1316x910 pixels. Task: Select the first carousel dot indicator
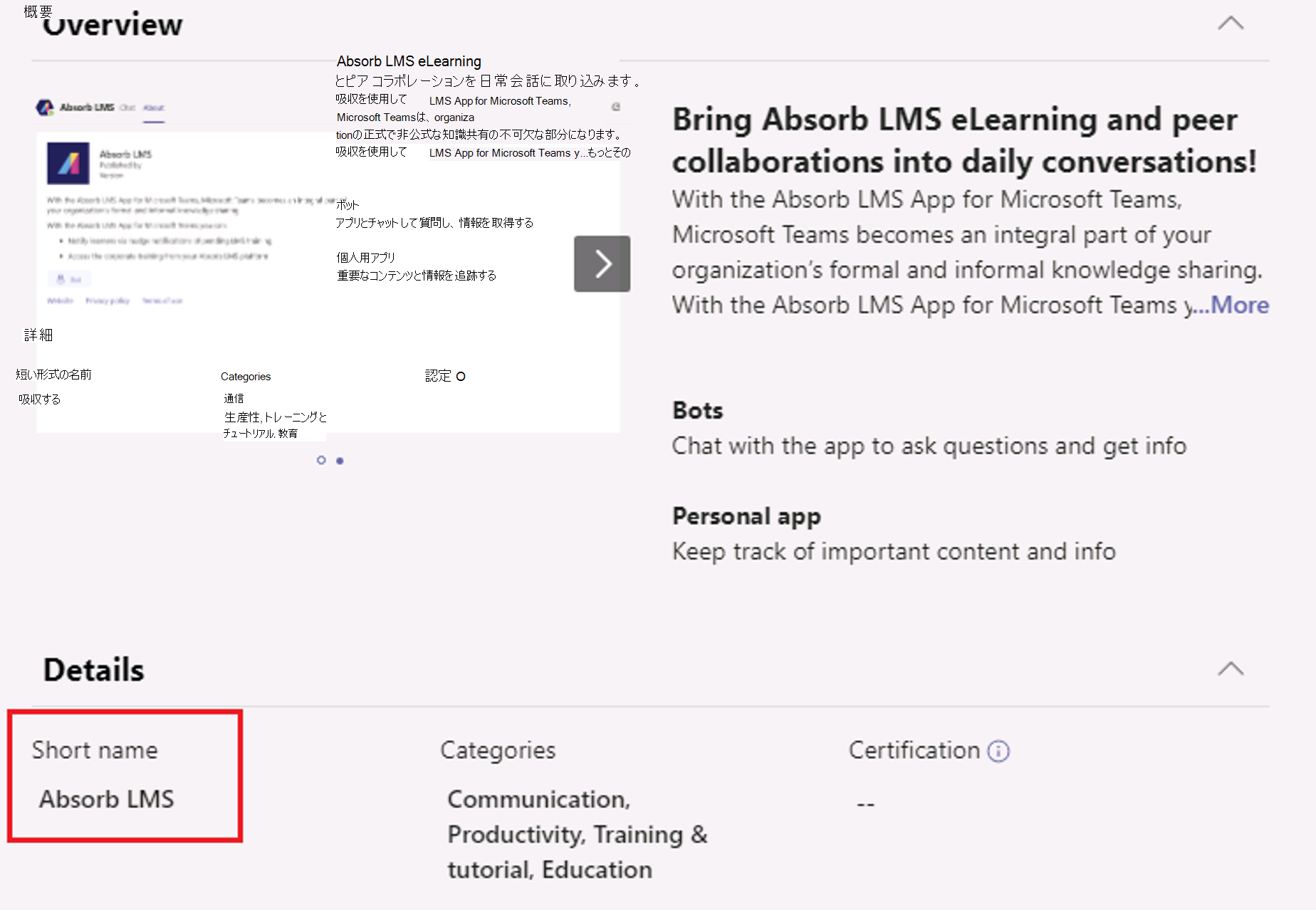pyautogui.click(x=321, y=461)
